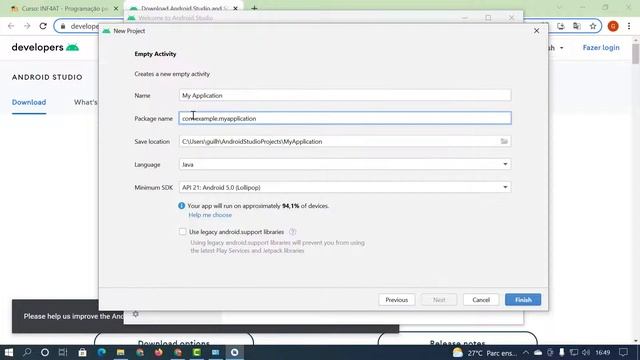Click the taskbar clock showing 16:49
Image resolution: width=640 pixels, height=360 pixels.
pyautogui.click(x=603, y=352)
